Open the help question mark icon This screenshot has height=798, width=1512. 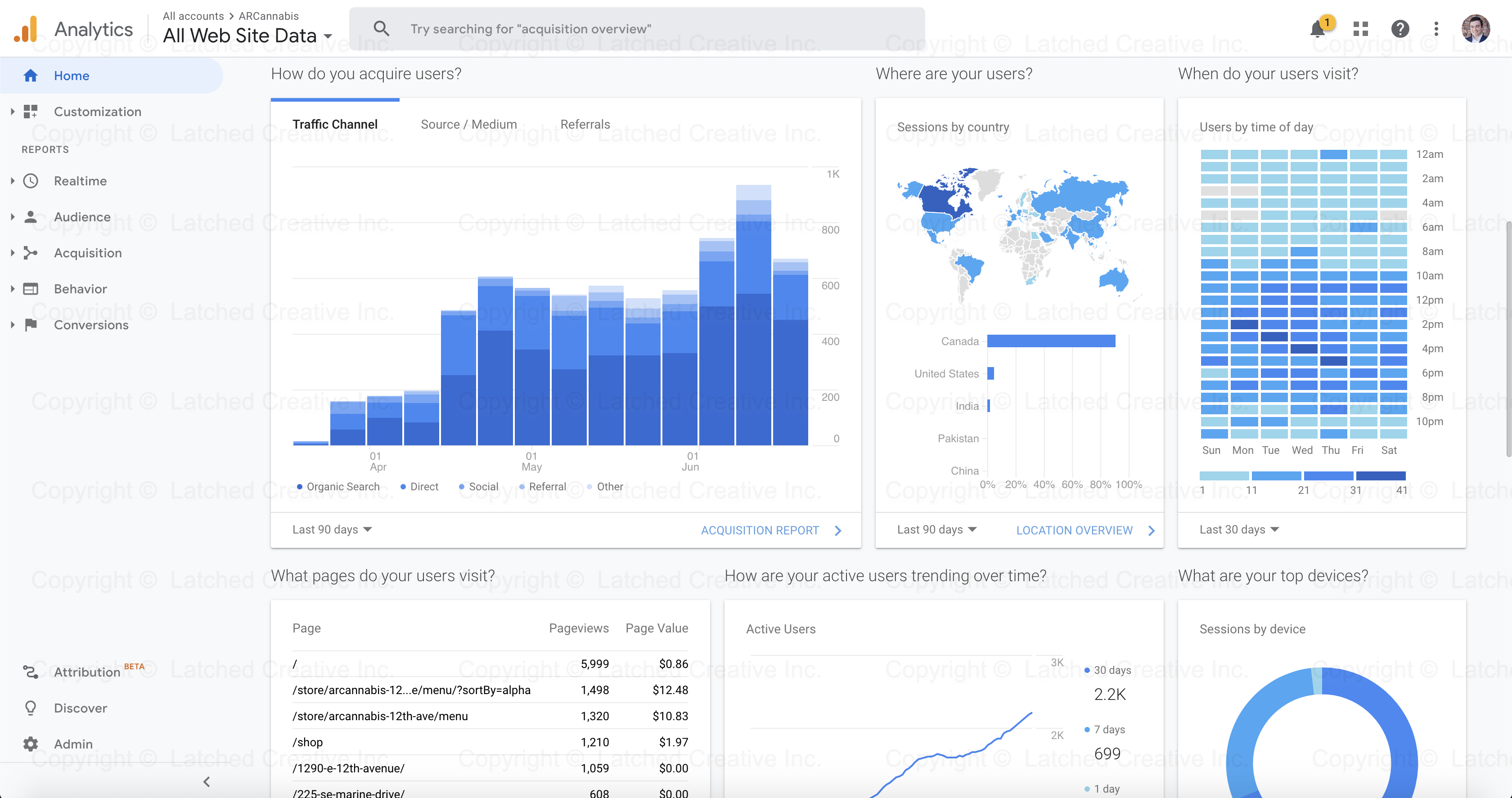1400,29
